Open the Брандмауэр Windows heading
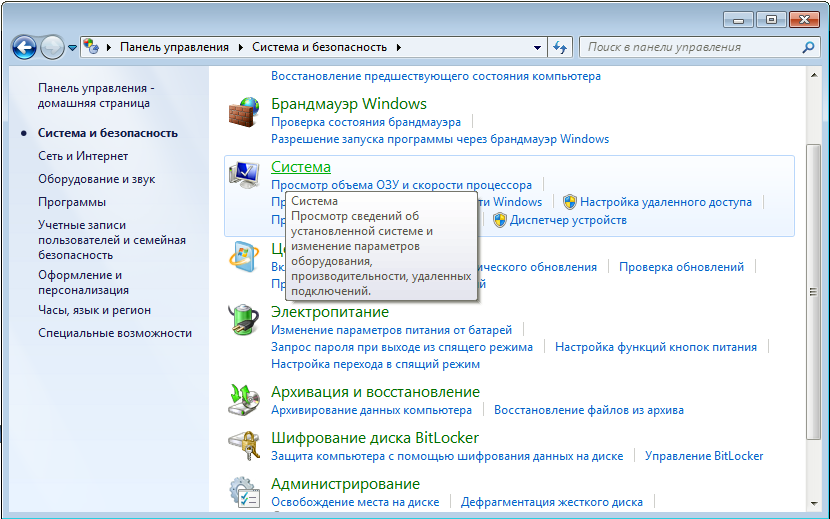 (x=349, y=103)
